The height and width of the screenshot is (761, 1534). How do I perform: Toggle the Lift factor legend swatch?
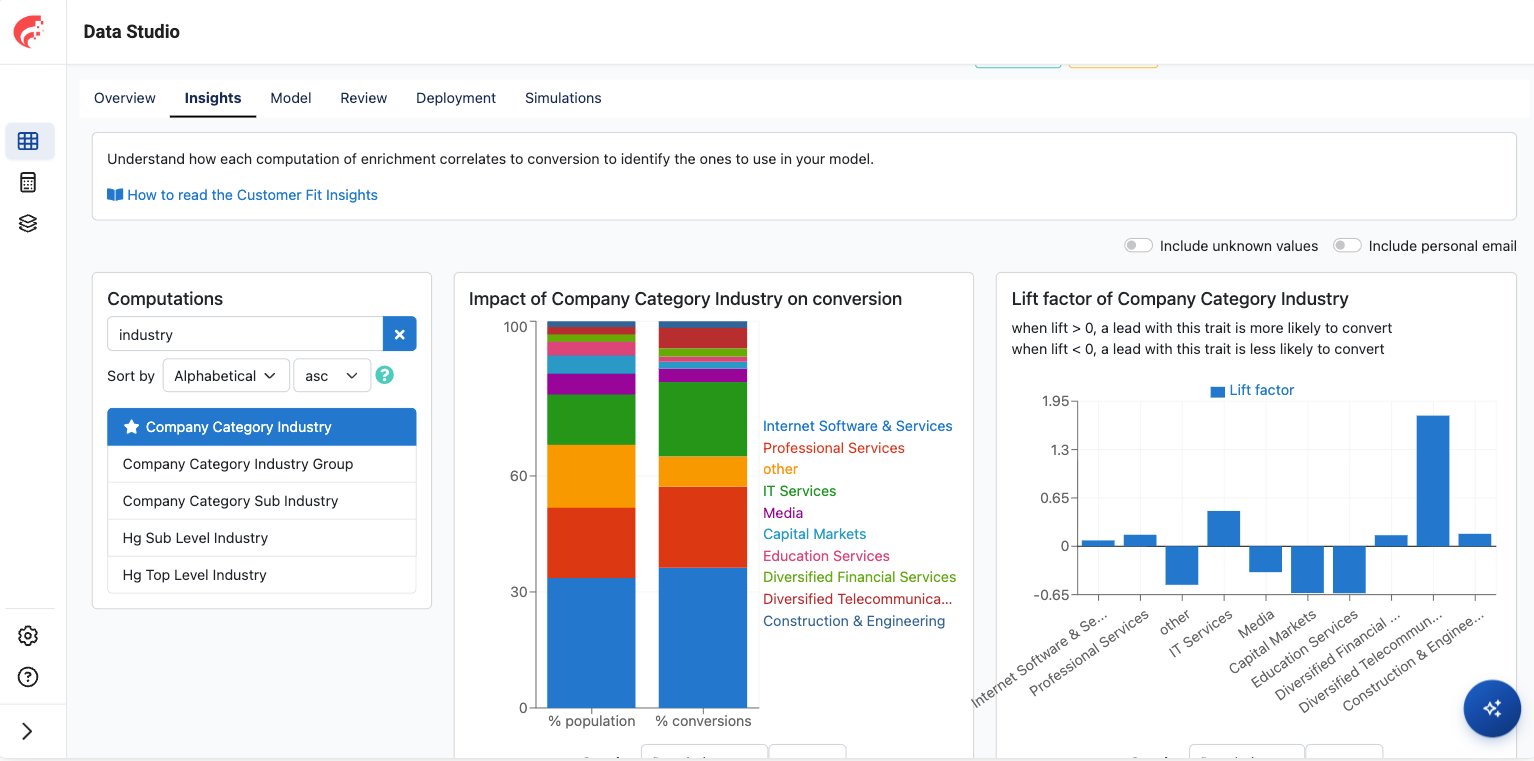(1217, 391)
